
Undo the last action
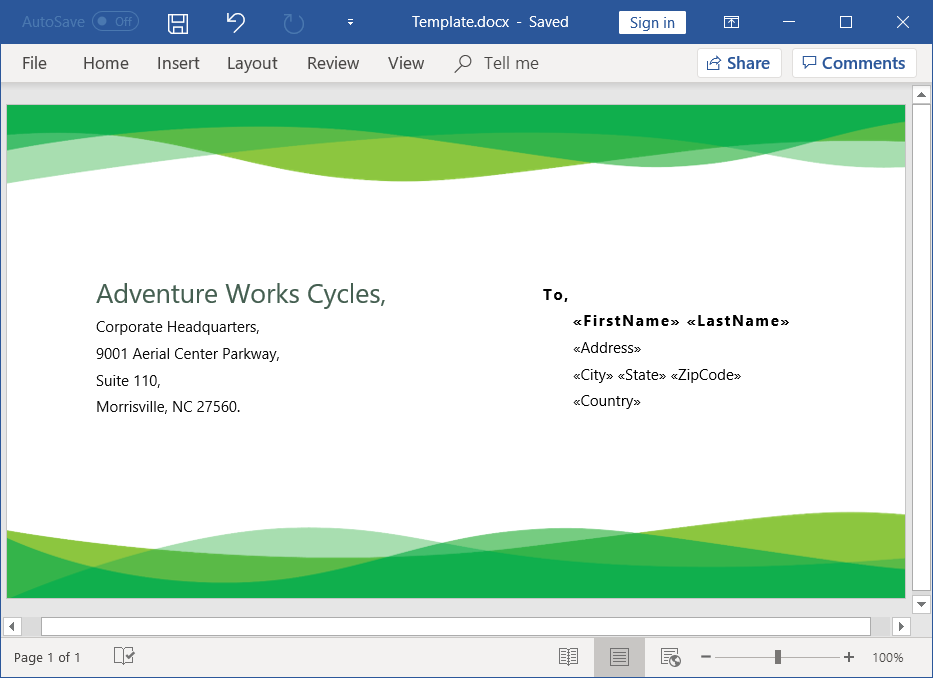[236, 22]
